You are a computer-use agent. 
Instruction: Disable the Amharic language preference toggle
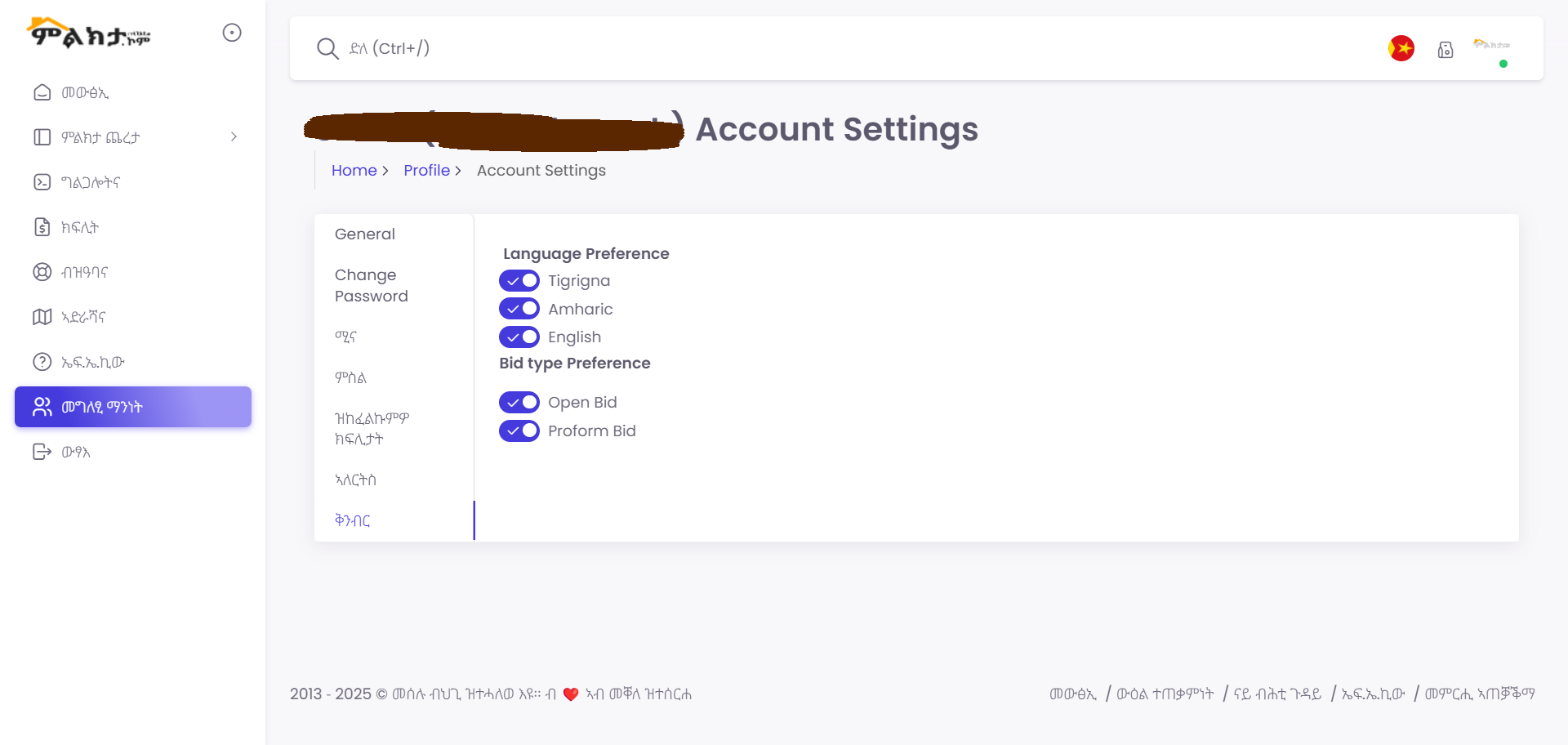(x=519, y=309)
